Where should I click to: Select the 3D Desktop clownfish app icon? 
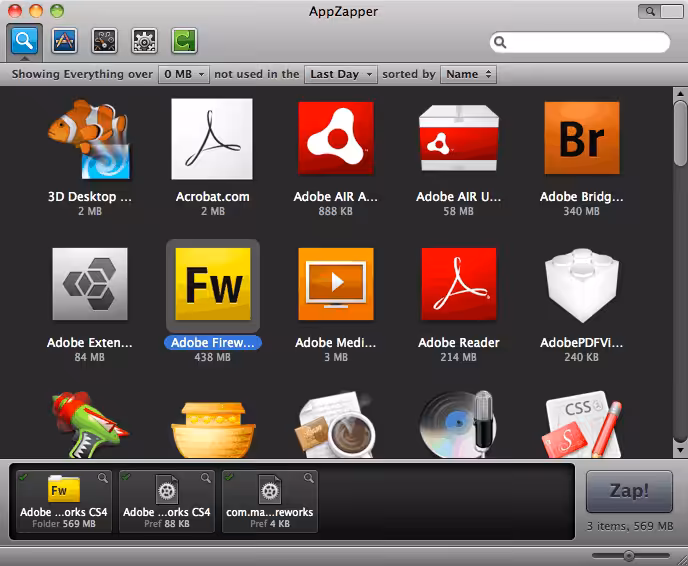[x=89, y=141]
